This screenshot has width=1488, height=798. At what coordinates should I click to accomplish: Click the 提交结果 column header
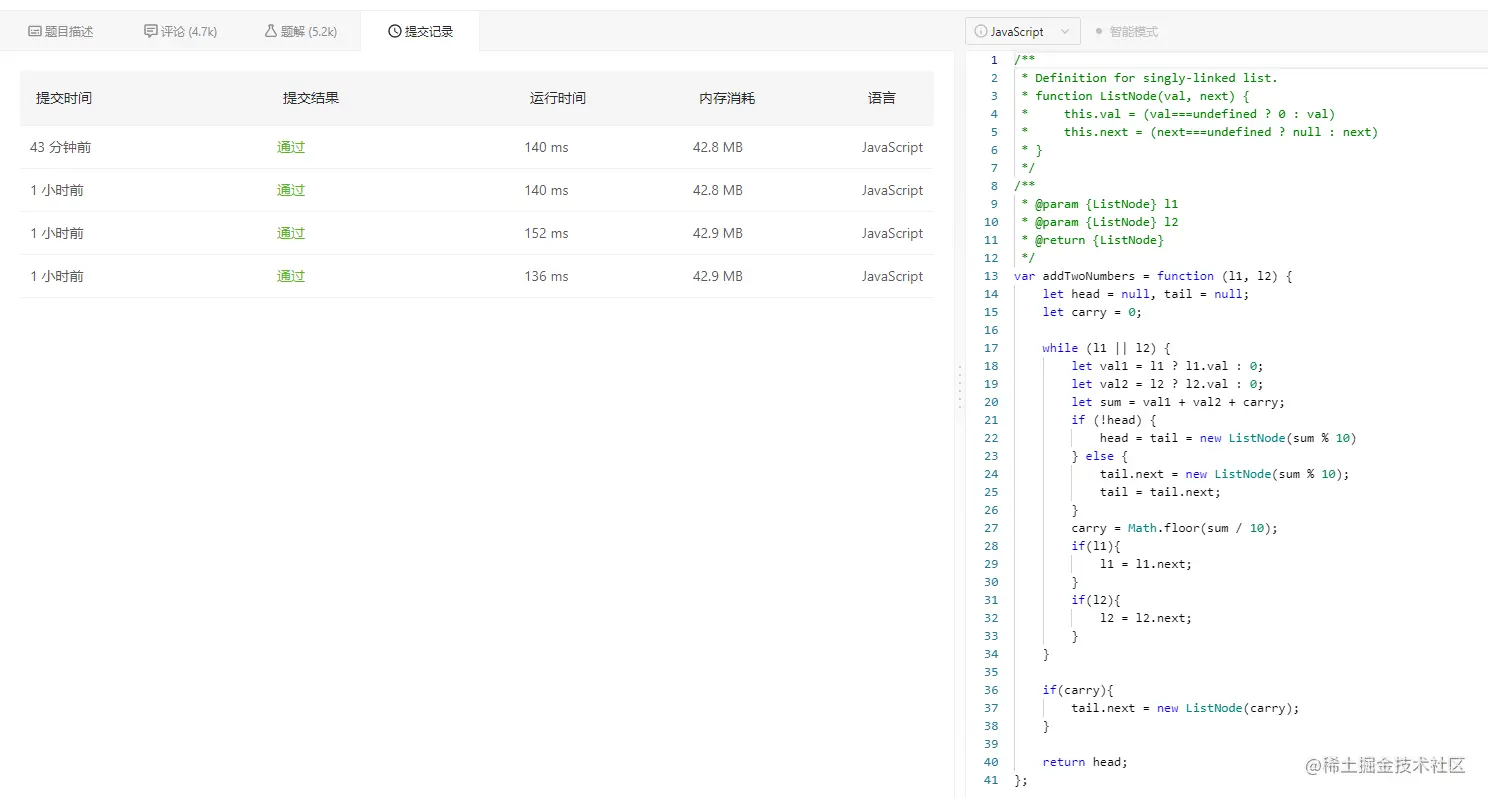coord(311,98)
